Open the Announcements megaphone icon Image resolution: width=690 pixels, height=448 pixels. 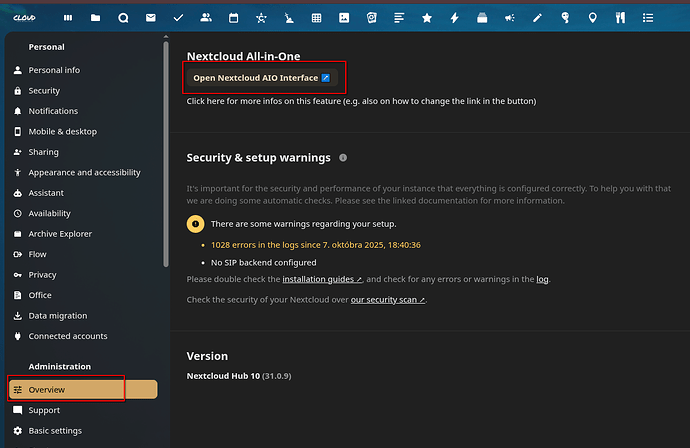click(x=510, y=18)
